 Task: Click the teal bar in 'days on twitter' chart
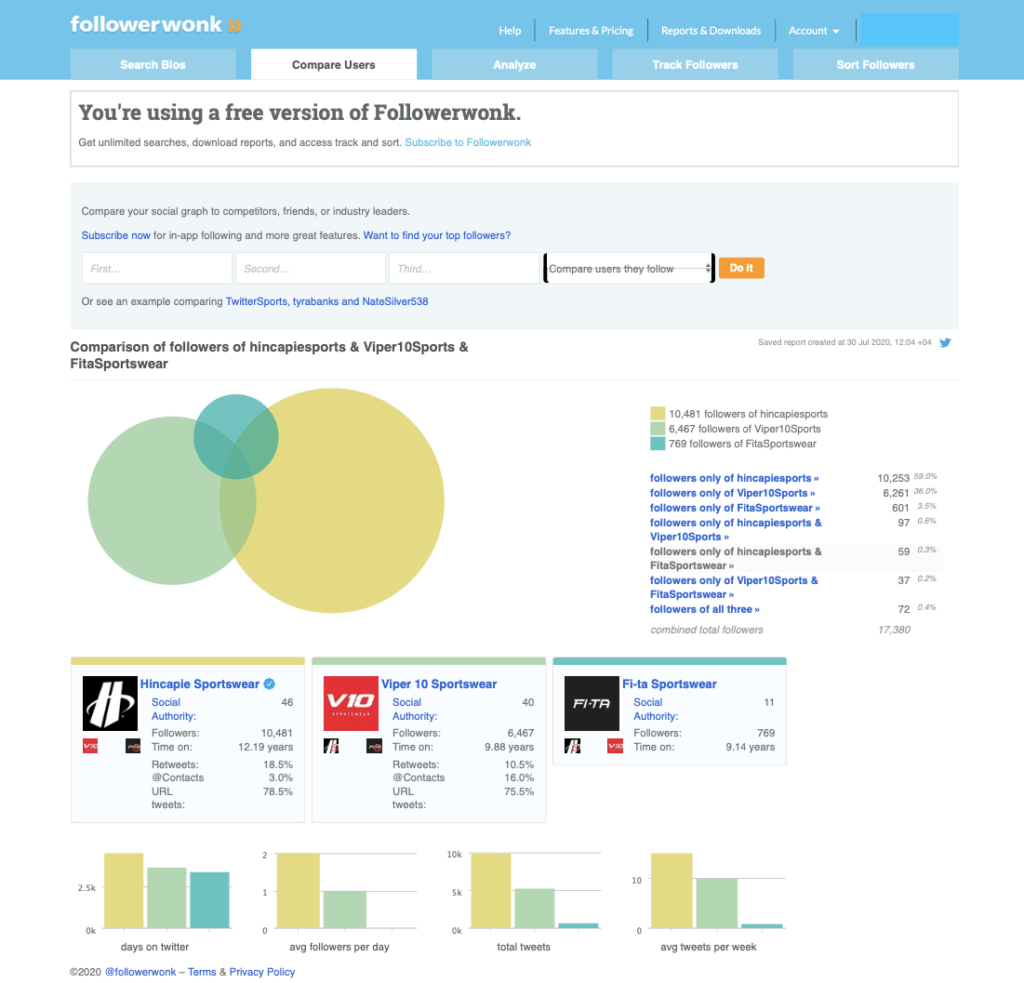(x=210, y=900)
